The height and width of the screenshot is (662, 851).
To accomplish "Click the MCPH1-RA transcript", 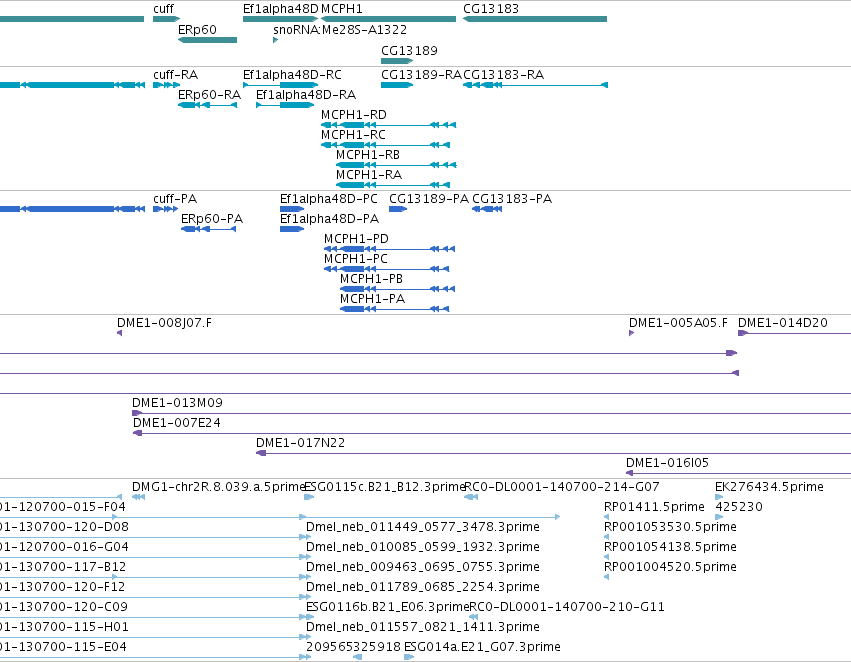I will 393,185.
